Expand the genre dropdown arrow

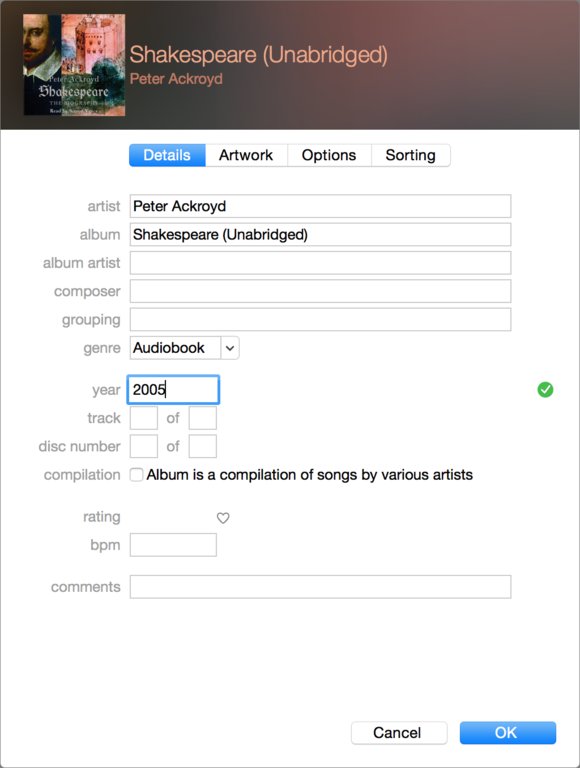pos(230,348)
